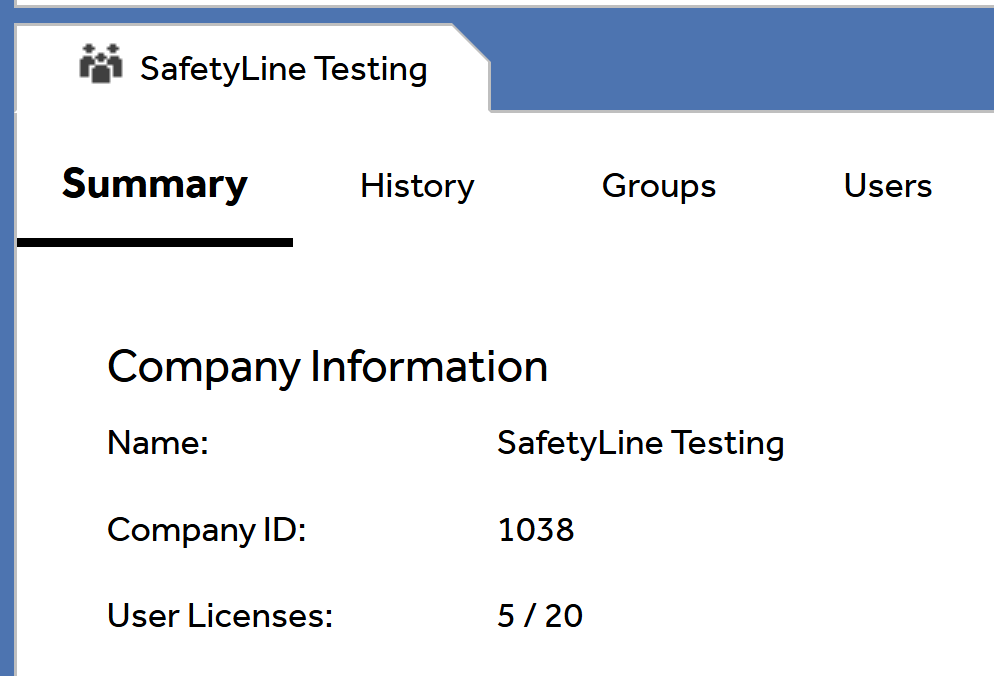Select the company ID value 1038

coord(536,529)
